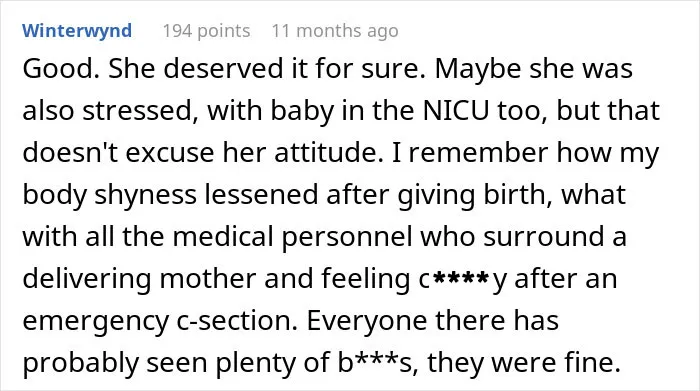The width and height of the screenshot is (700, 391).
Task: Open the 11 months ago permalink
Action: click(x=335, y=31)
